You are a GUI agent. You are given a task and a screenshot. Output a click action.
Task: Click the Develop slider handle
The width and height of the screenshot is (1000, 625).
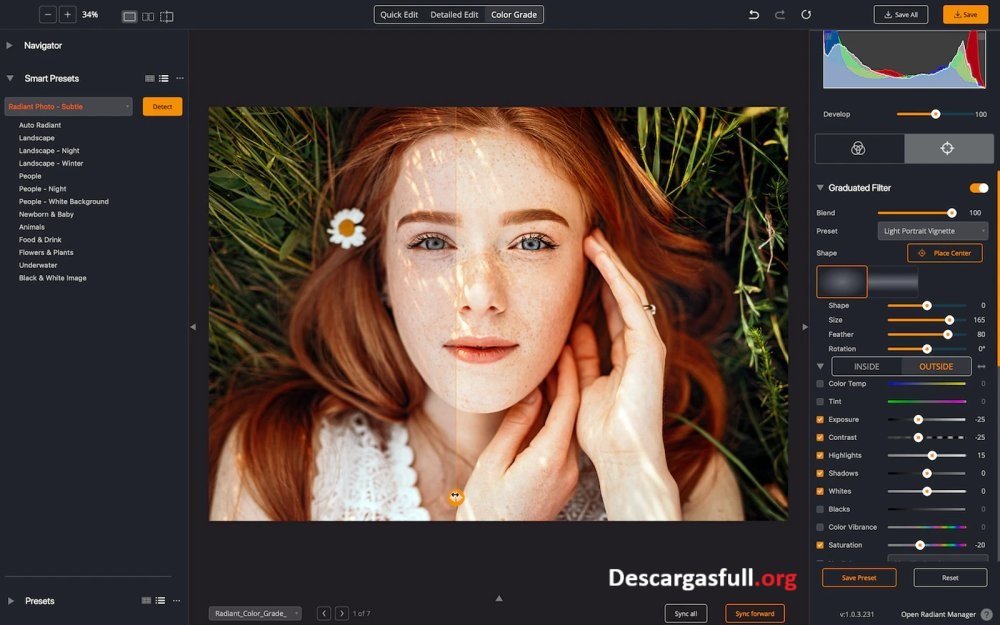pos(936,114)
